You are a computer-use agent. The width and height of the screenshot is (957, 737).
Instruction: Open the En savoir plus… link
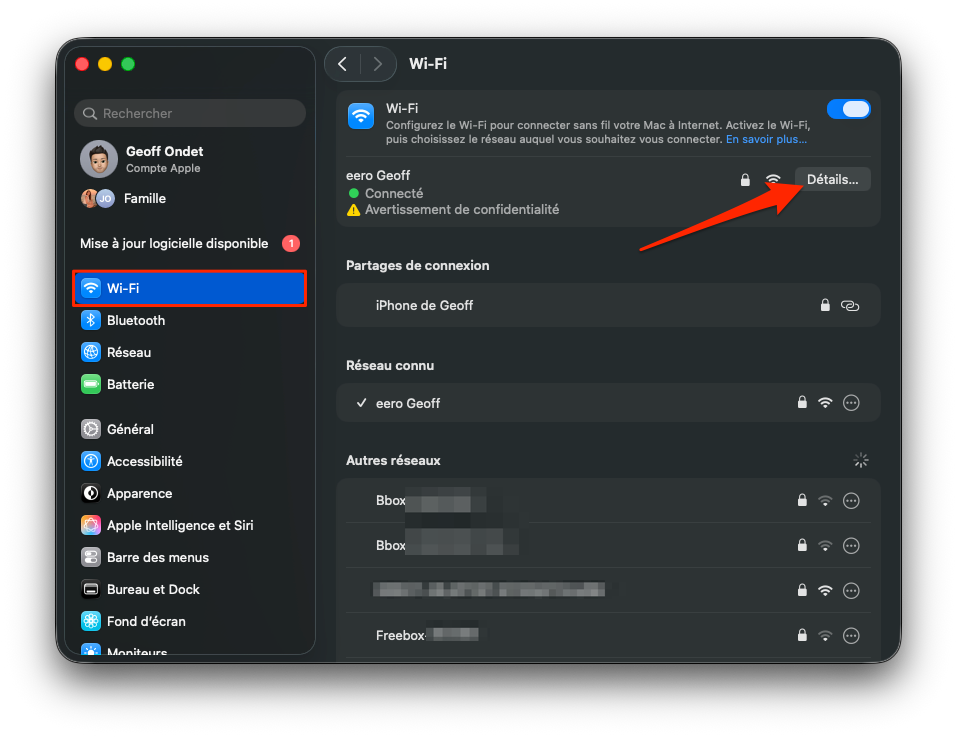click(x=766, y=139)
